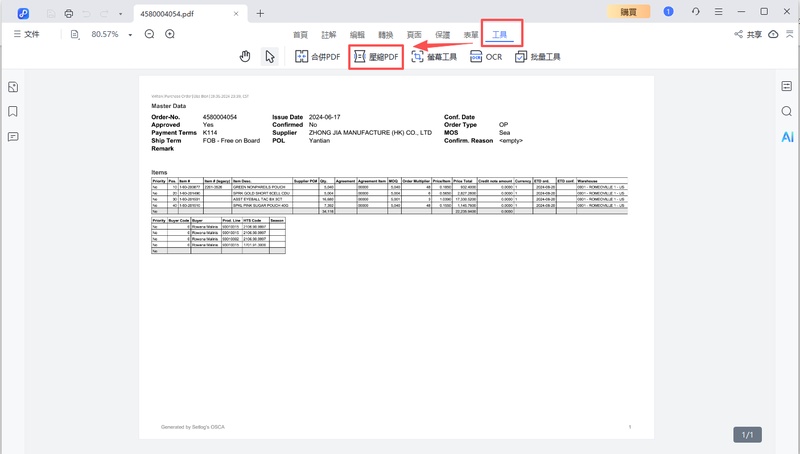The height and width of the screenshot is (454, 800).
Task: Switch to the 註解 annotation tab
Action: tap(329, 34)
